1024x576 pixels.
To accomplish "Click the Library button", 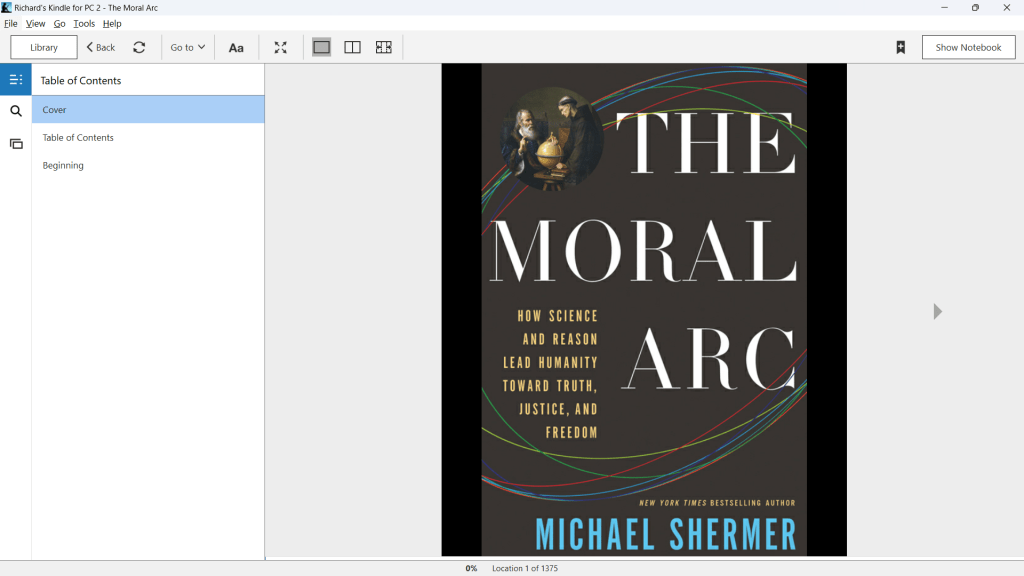I will pos(44,47).
